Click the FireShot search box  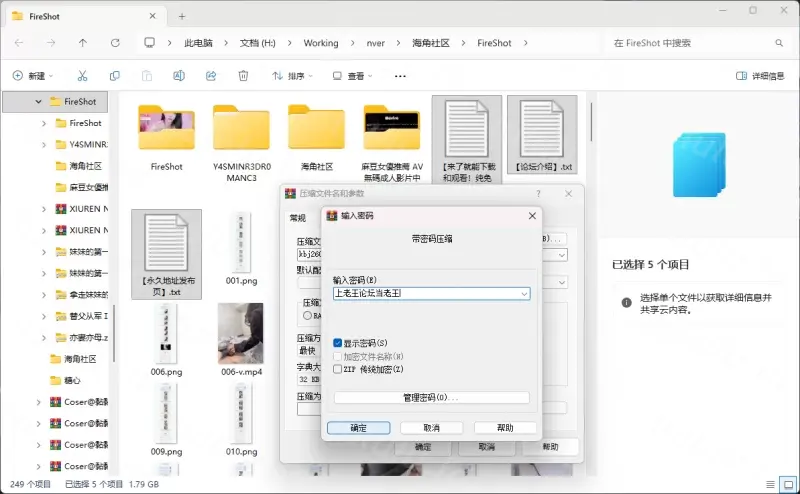(x=690, y=43)
